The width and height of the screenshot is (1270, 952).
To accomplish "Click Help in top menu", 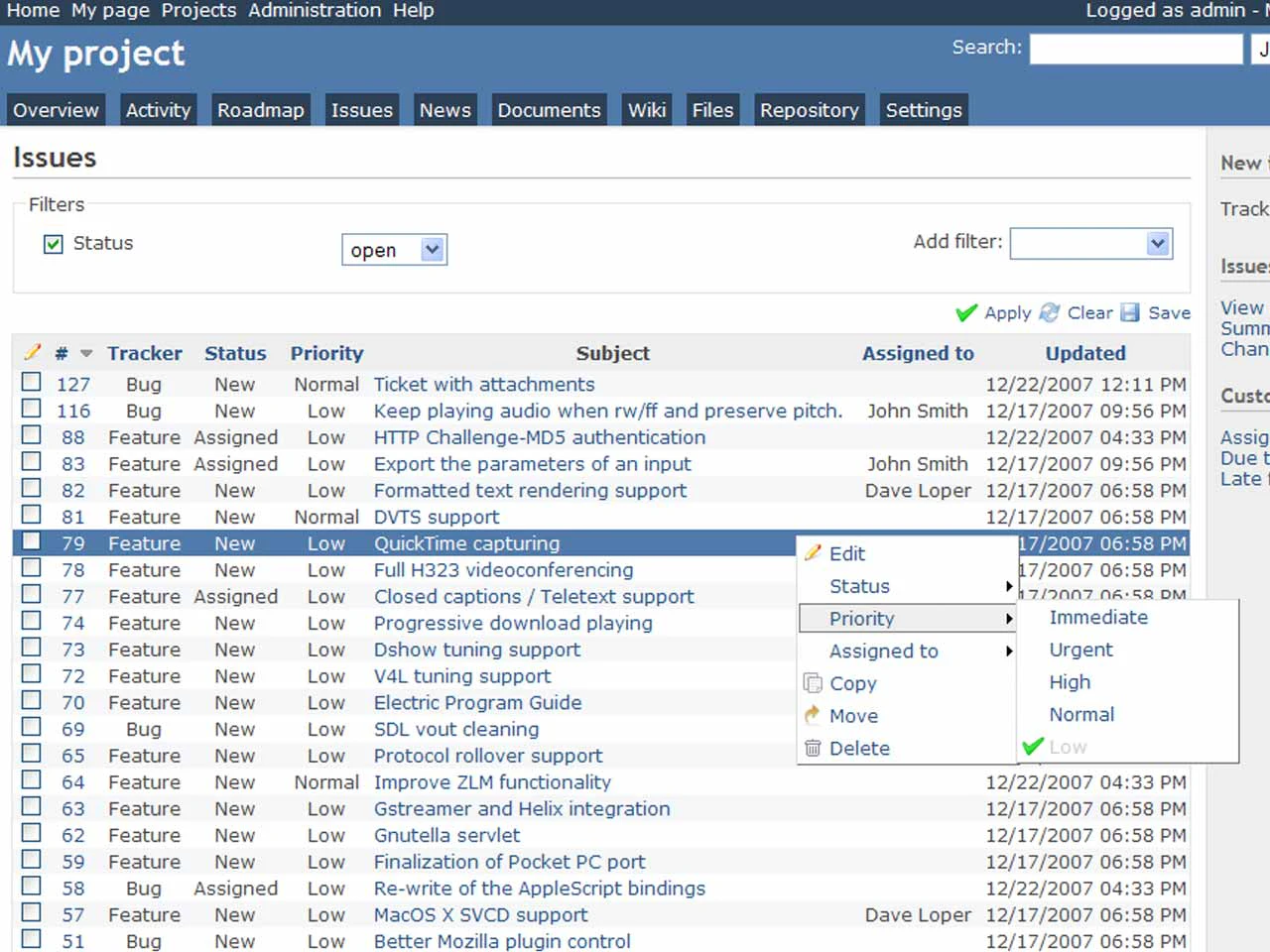I will click(x=413, y=10).
